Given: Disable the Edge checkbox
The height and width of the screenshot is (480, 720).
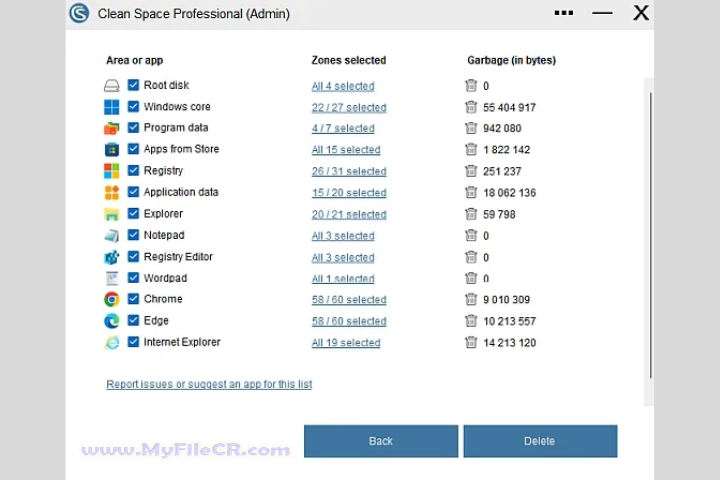Looking at the screenshot, I should (133, 320).
